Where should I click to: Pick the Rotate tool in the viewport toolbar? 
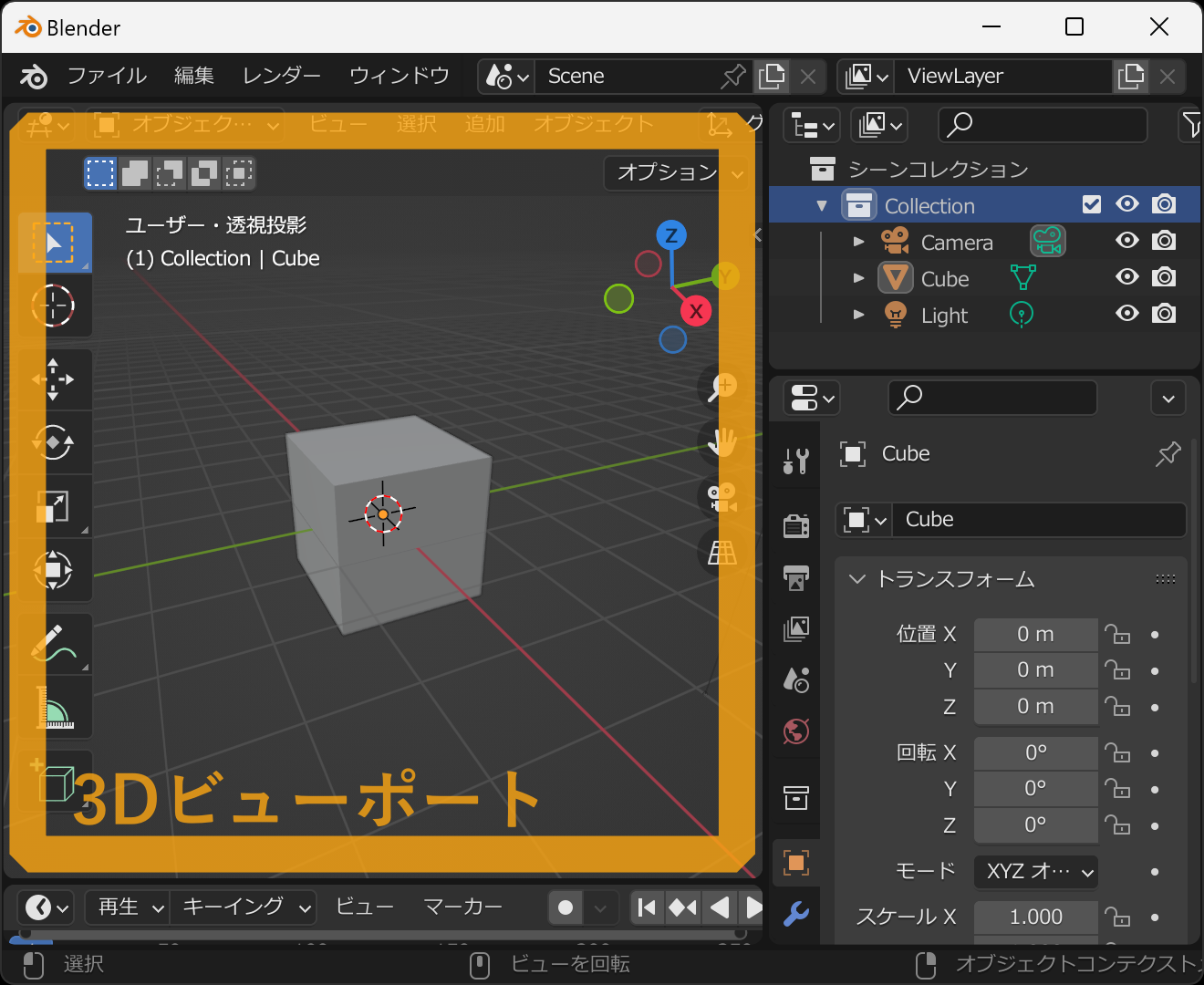[x=55, y=443]
